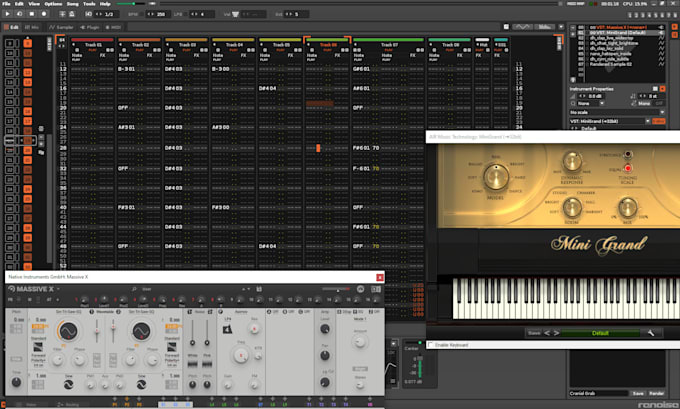Go to previous MiniGrand preset arrow
This screenshot has height=409, width=680.
coord(547,333)
